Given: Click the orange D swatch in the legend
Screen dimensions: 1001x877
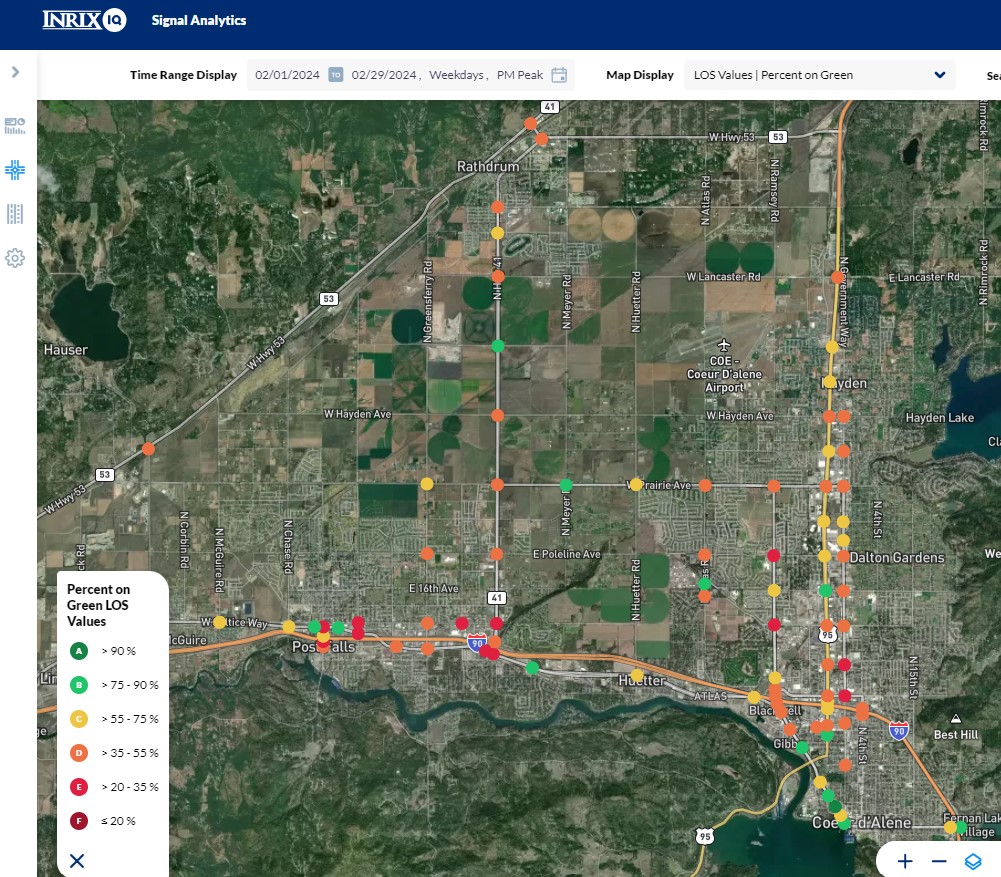Looking at the screenshot, I should click(x=79, y=753).
